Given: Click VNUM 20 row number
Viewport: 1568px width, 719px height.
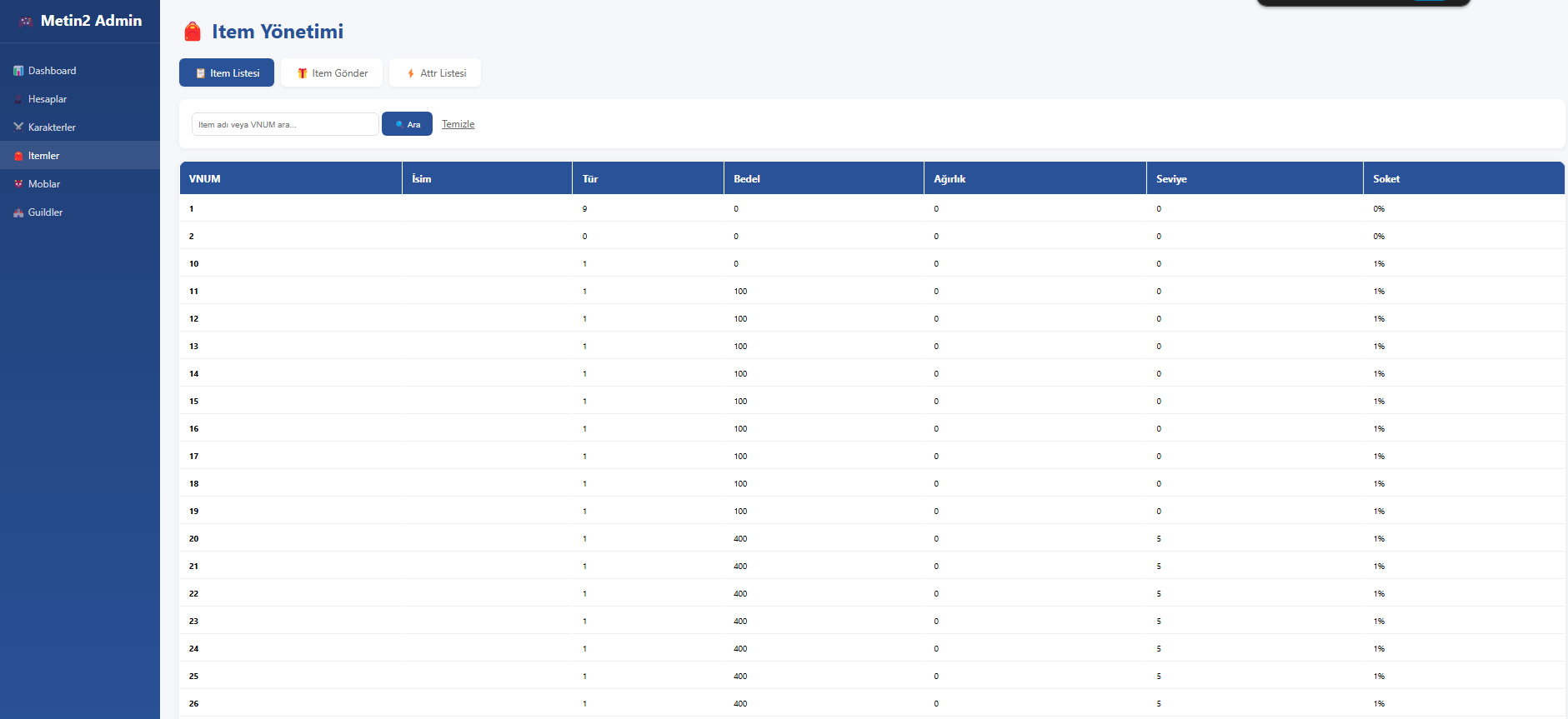Looking at the screenshot, I should 194,539.
